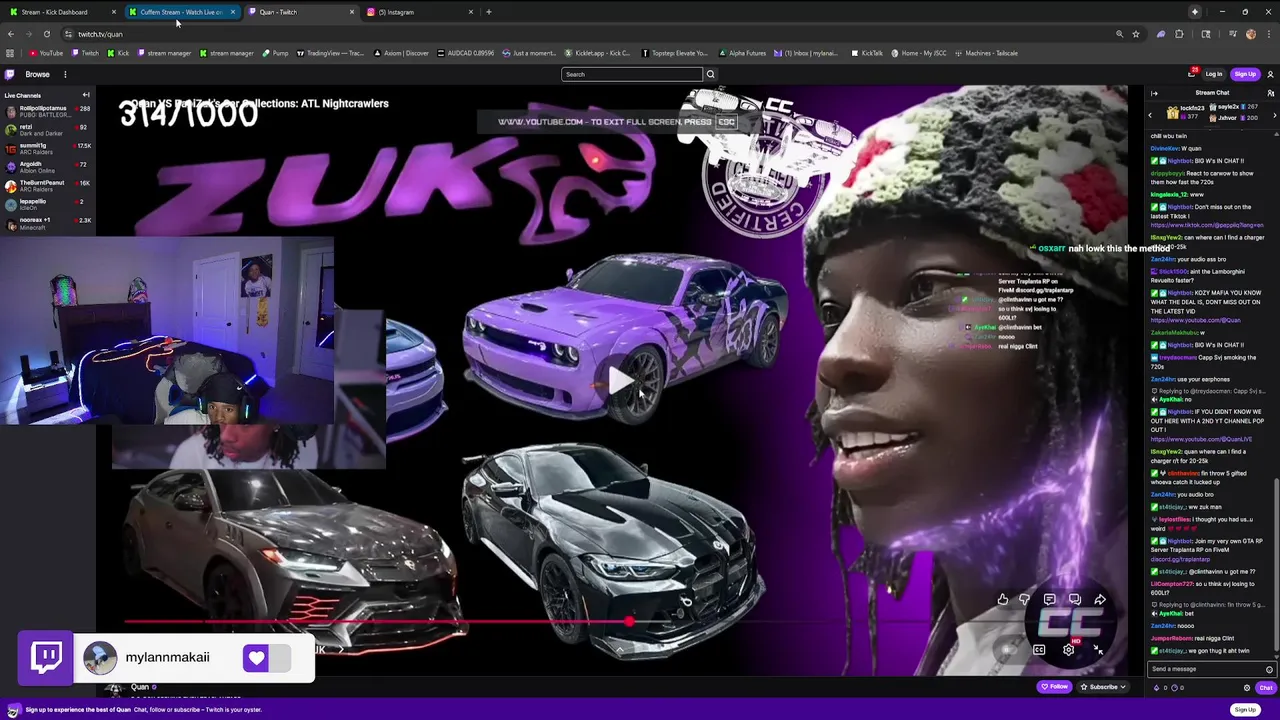Screen dimensions: 1280x720
Task: Click the browser zoom magnifier icon
Action: [x=1119, y=34]
